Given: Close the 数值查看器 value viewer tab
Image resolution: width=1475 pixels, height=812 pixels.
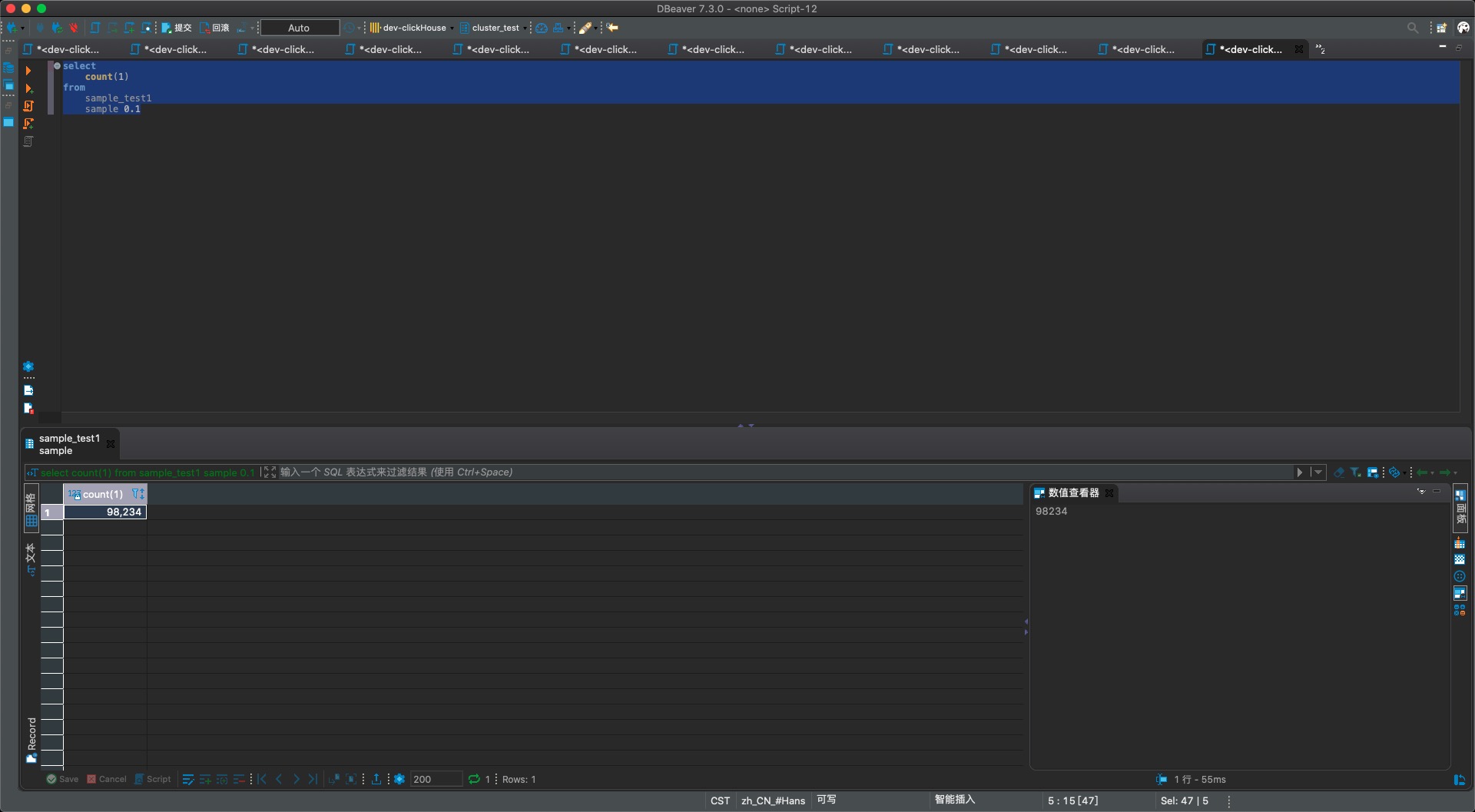Looking at the screenshot, I should pyautogui.click(x=1109, y=493).
